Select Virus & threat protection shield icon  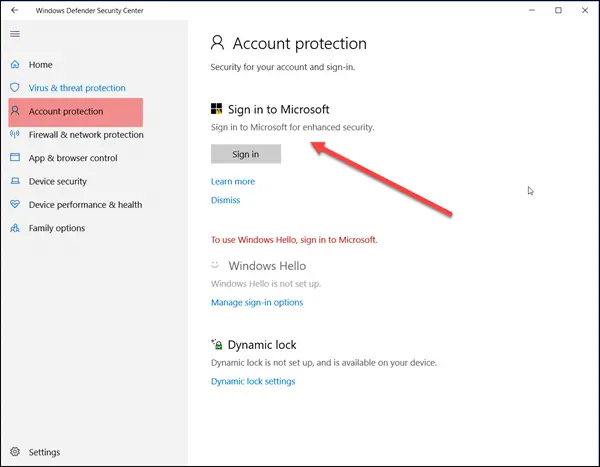pyautogui.click(x=15, y=88)
